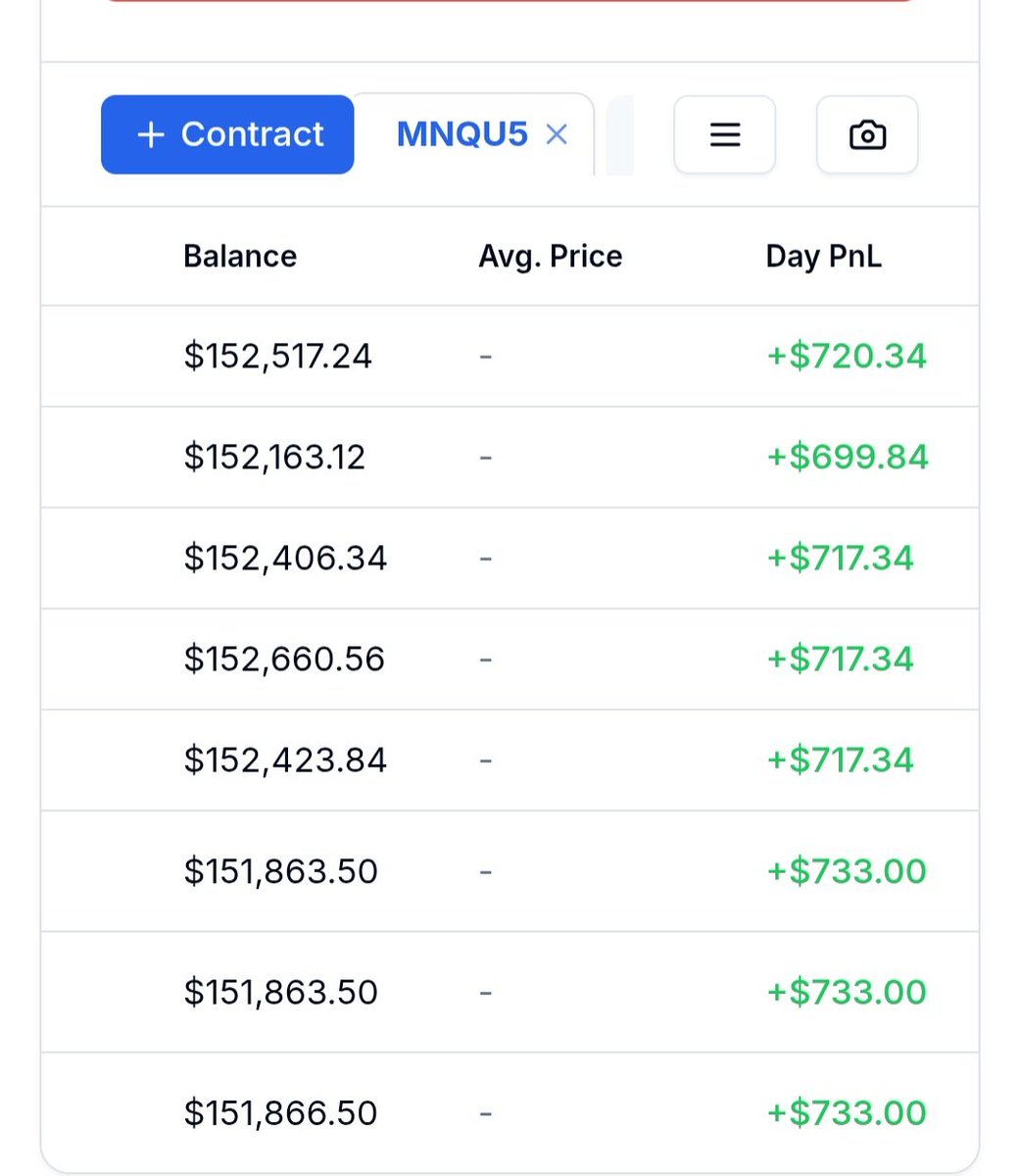This screenshot has width=1020, height=1176.
Task: Open the hamburger menu icon
Action: pos(724,134)
